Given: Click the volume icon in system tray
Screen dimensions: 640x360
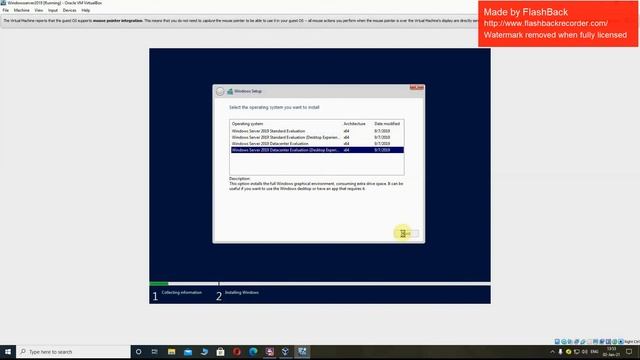Looking at the screenshot, I should 585,352.
